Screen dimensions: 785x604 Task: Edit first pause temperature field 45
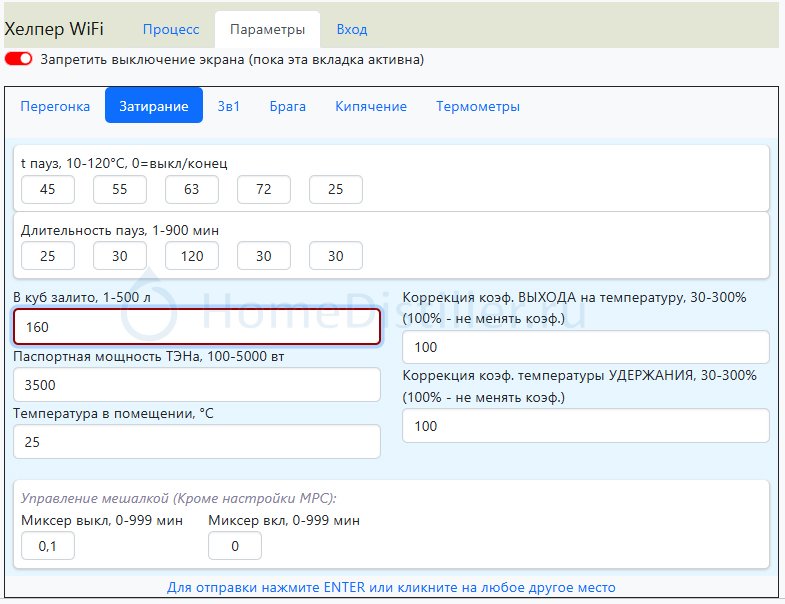tap(48, 189)
